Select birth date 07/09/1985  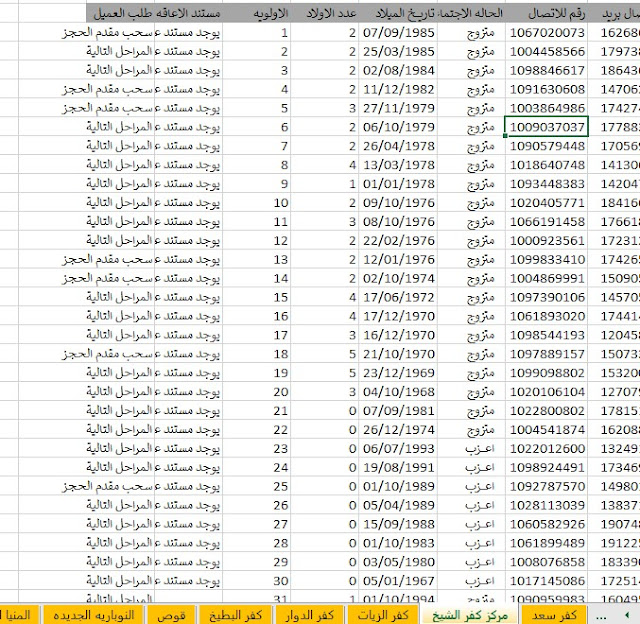[398, 32]
